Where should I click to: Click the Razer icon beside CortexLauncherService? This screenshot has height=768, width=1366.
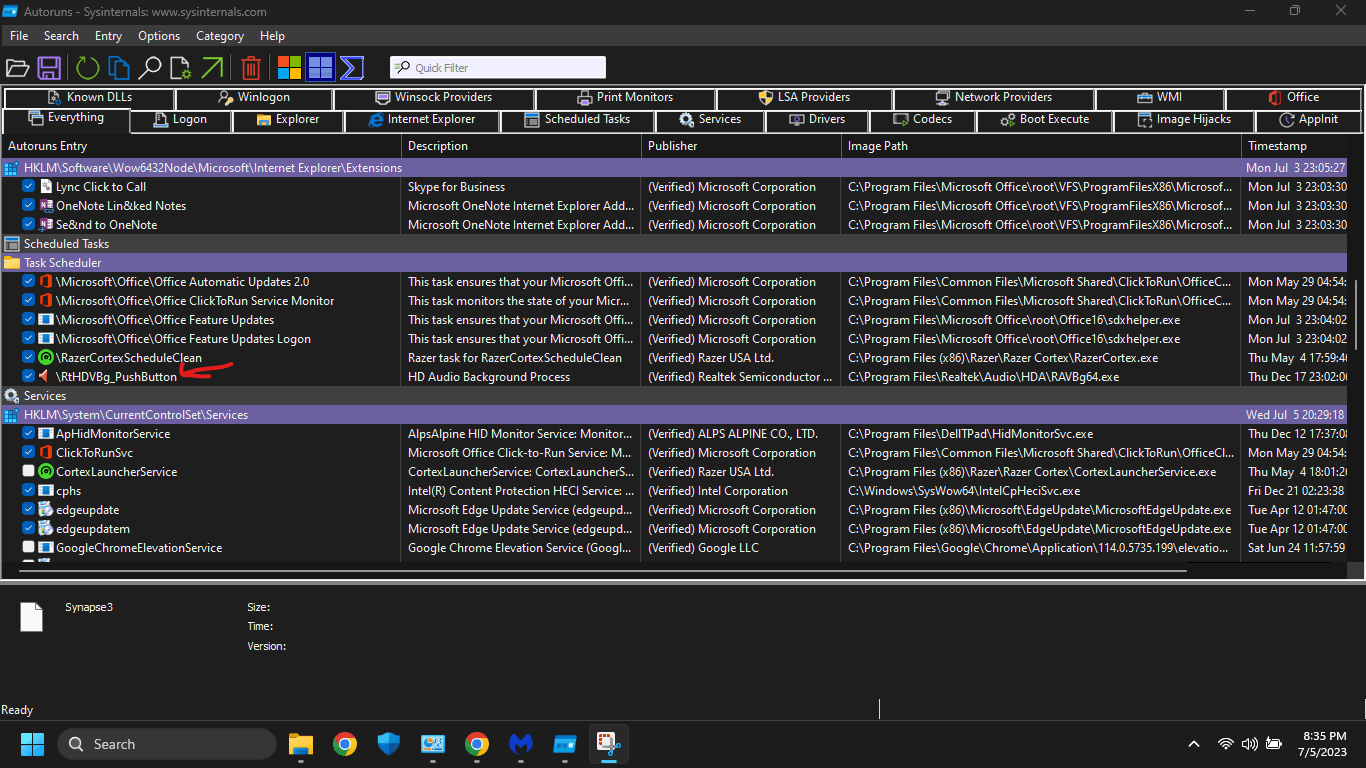45,472
